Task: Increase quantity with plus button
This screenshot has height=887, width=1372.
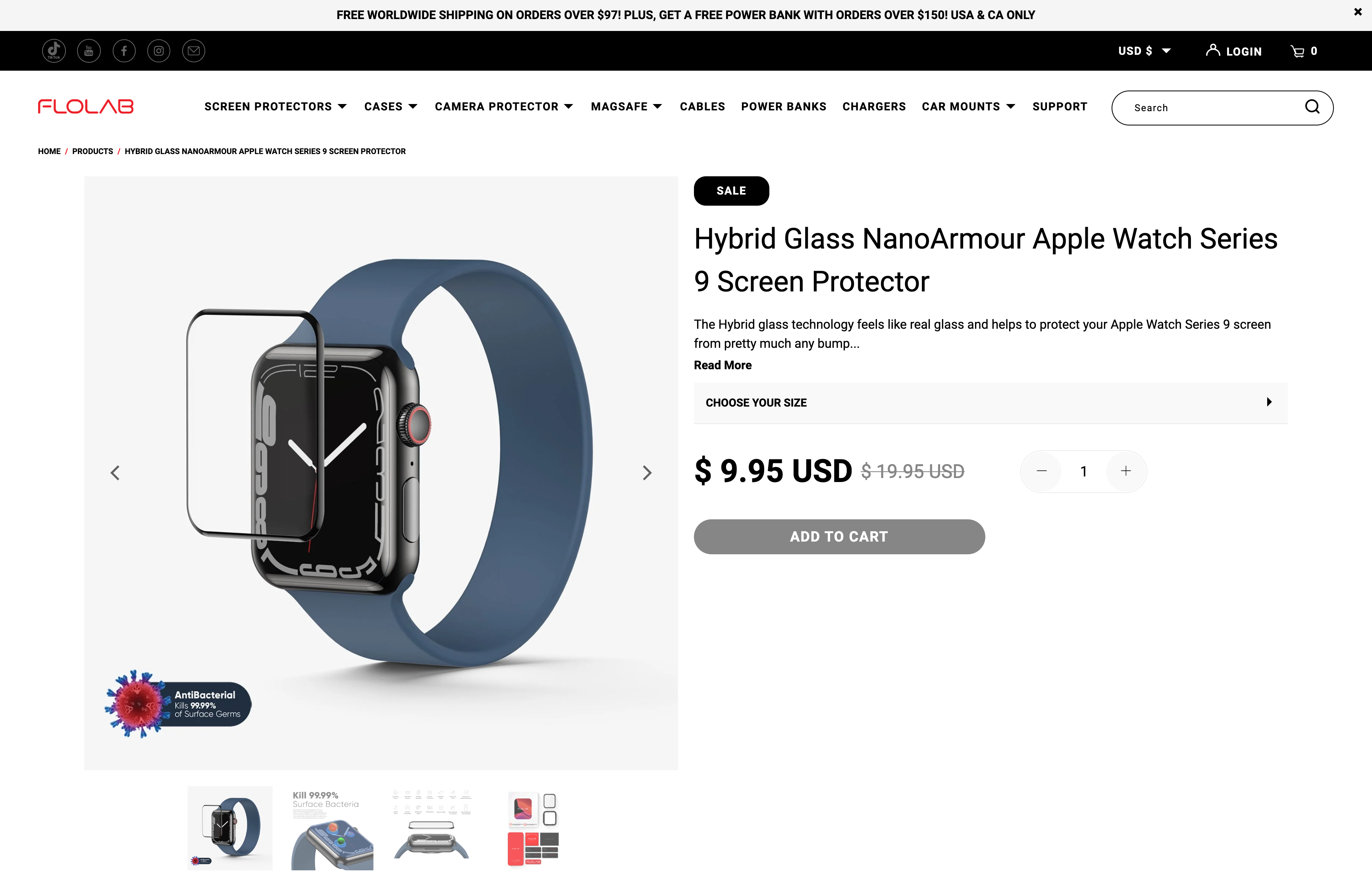Action: (1125, 471)
